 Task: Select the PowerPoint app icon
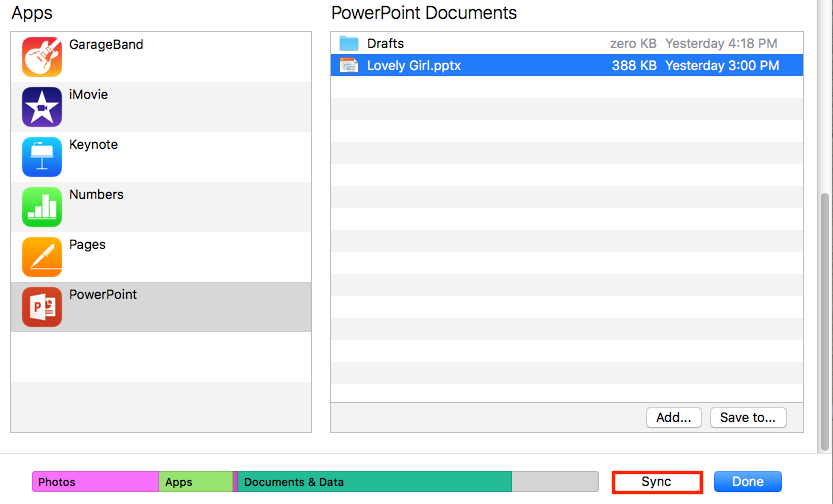tap(42, 307)
